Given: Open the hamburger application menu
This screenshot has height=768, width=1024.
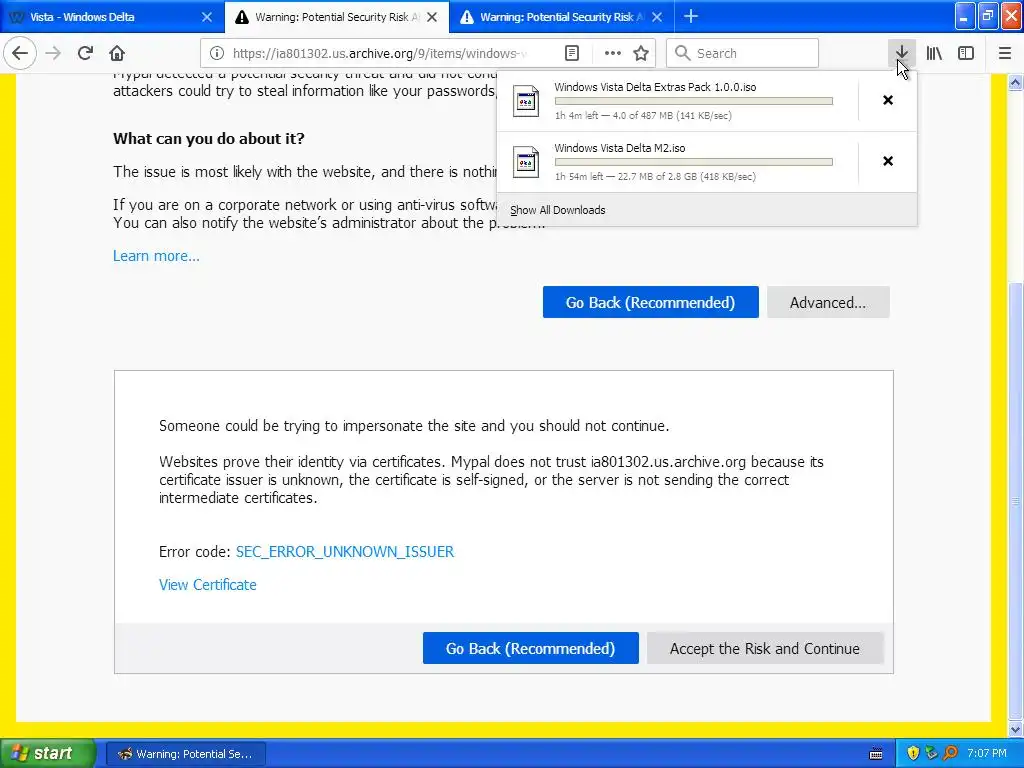Looking at the screenshot, I should click(1004, 53).
